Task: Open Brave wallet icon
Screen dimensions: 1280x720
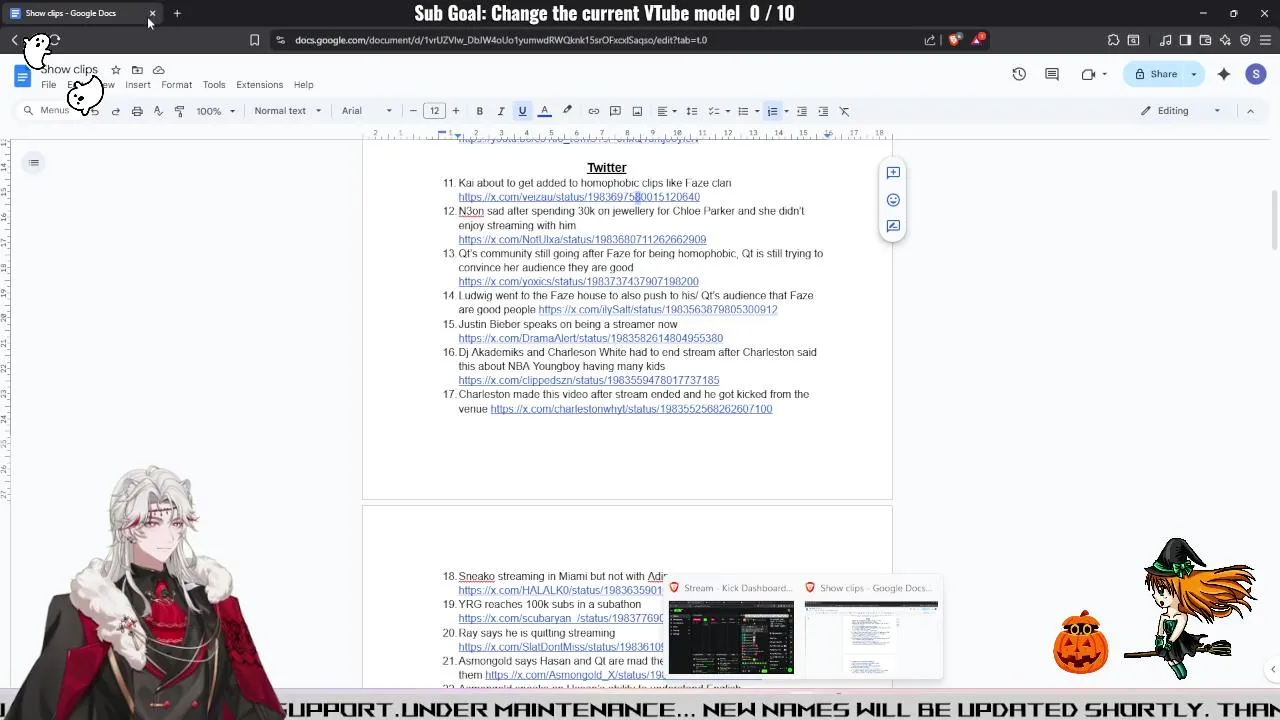Action: [1205, 40]
